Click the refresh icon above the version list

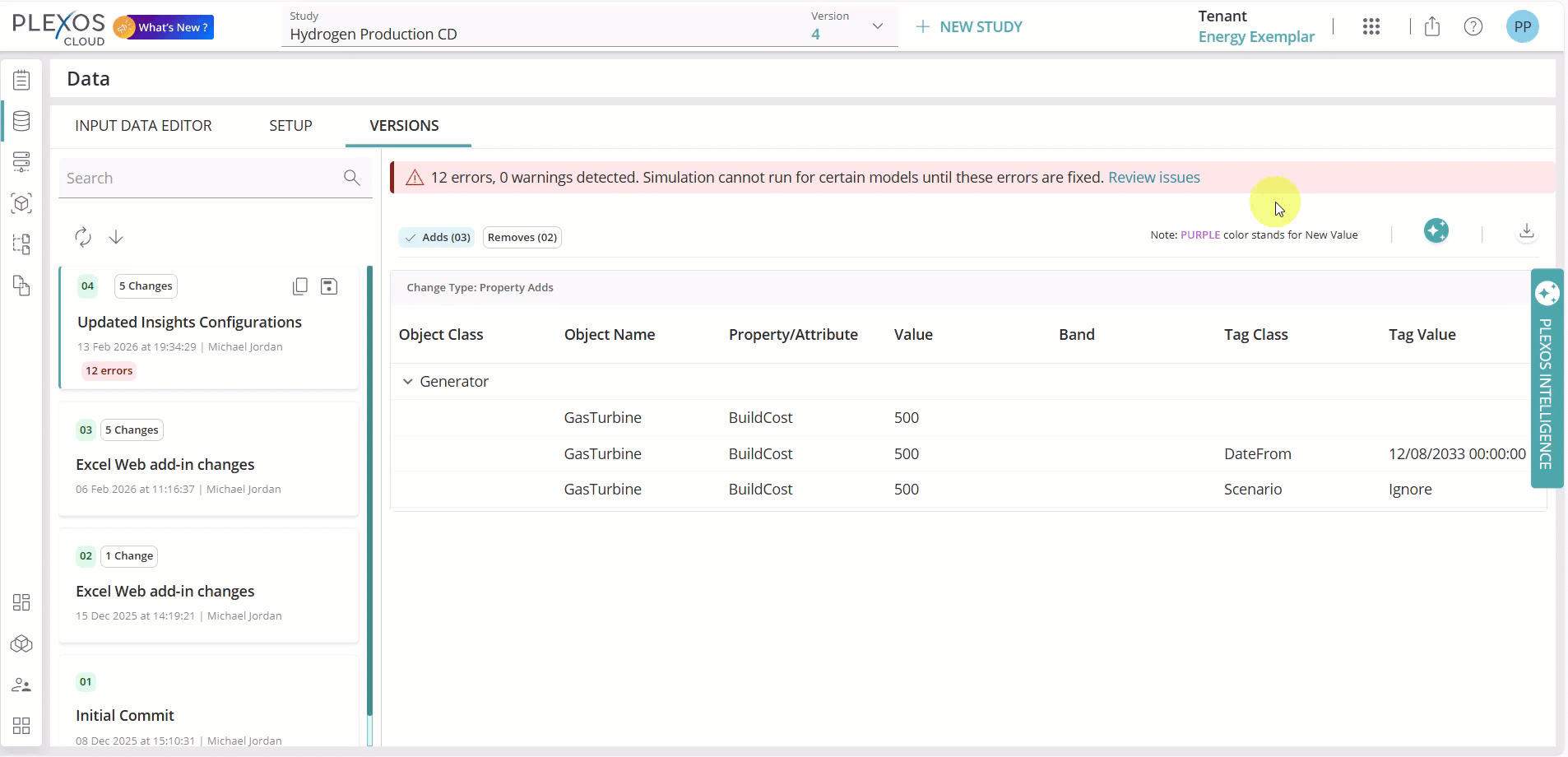point(81,236)
